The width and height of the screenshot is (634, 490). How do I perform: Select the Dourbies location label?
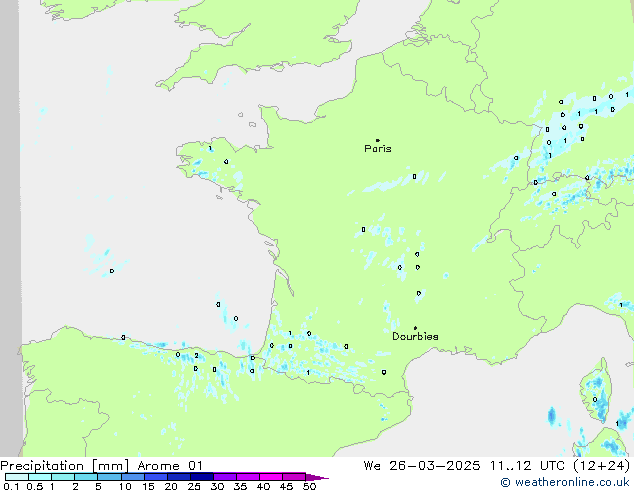point(415,336)
